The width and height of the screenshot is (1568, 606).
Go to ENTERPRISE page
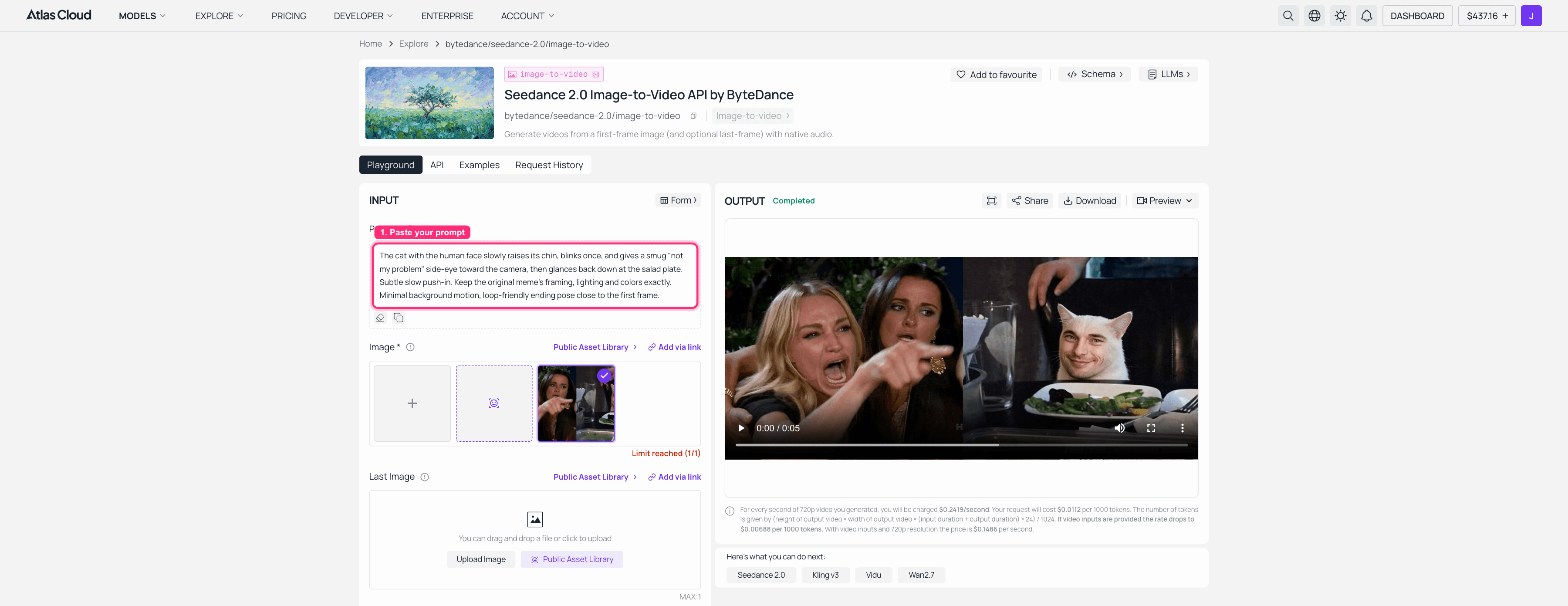point(447,16)
